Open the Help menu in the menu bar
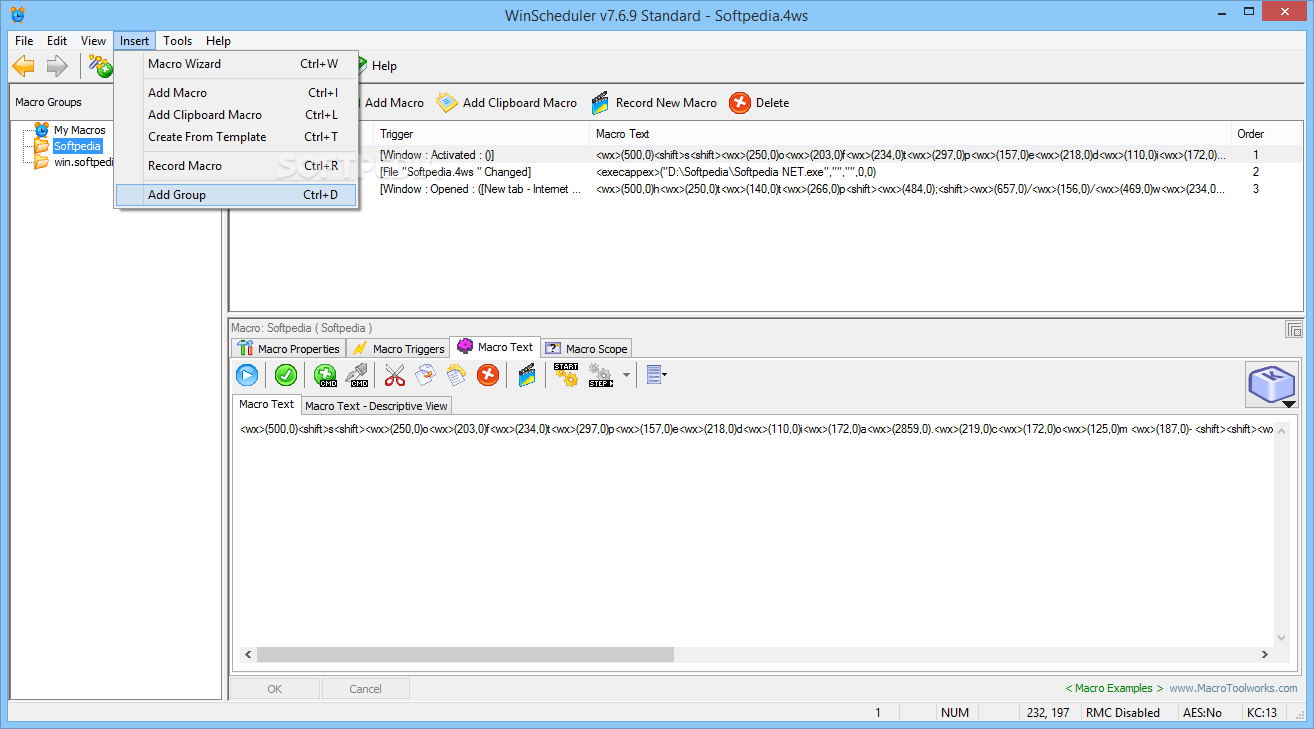Image resolution: width=1314 pixels, height=729 pixels. pos(218,41)
